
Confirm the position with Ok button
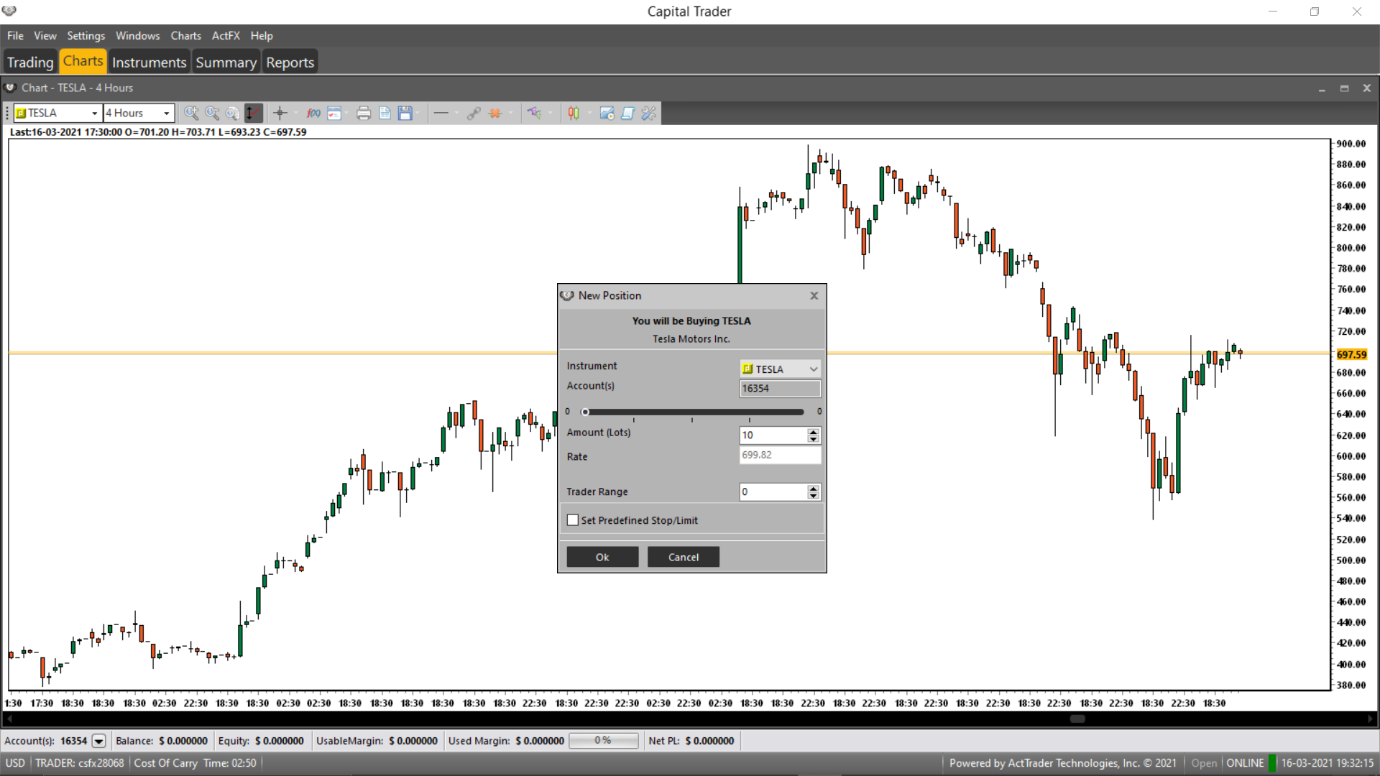602,557
